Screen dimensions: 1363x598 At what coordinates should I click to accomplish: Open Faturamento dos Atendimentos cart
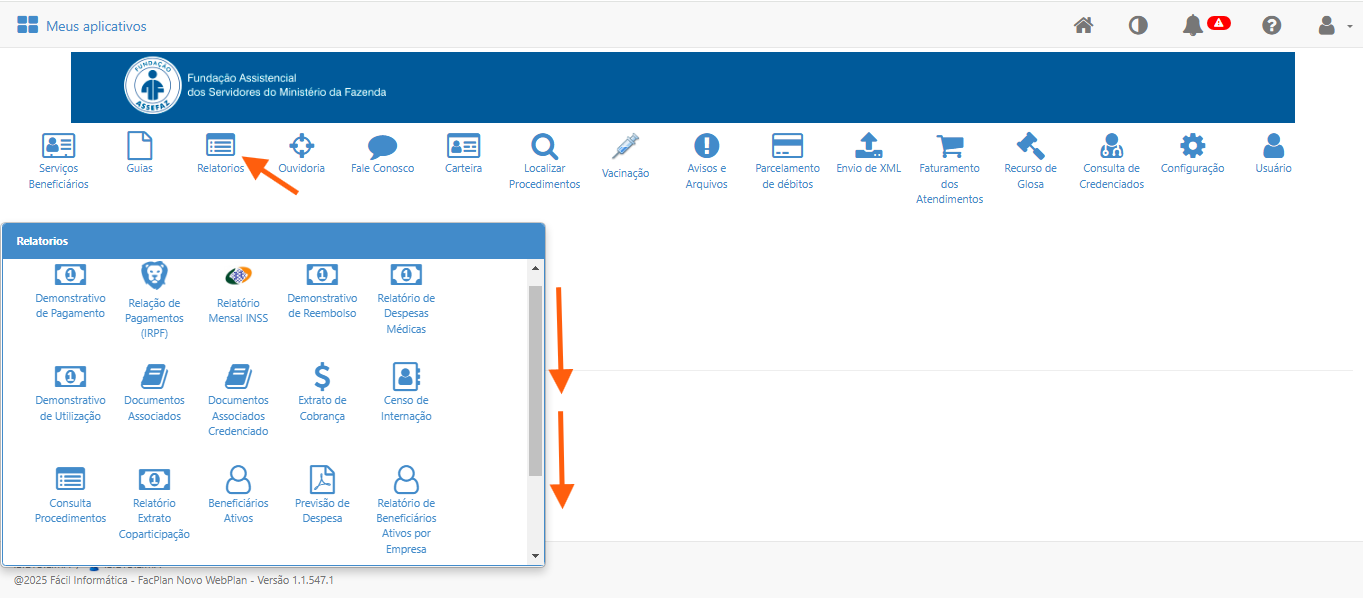tap(949, 168)
